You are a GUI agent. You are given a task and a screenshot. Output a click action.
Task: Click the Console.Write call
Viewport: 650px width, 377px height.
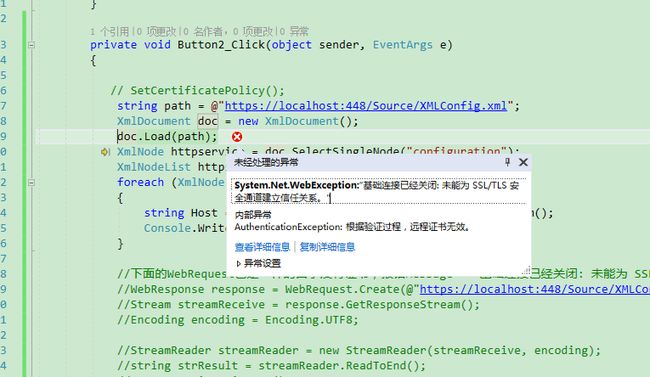(x=185, y=228)
